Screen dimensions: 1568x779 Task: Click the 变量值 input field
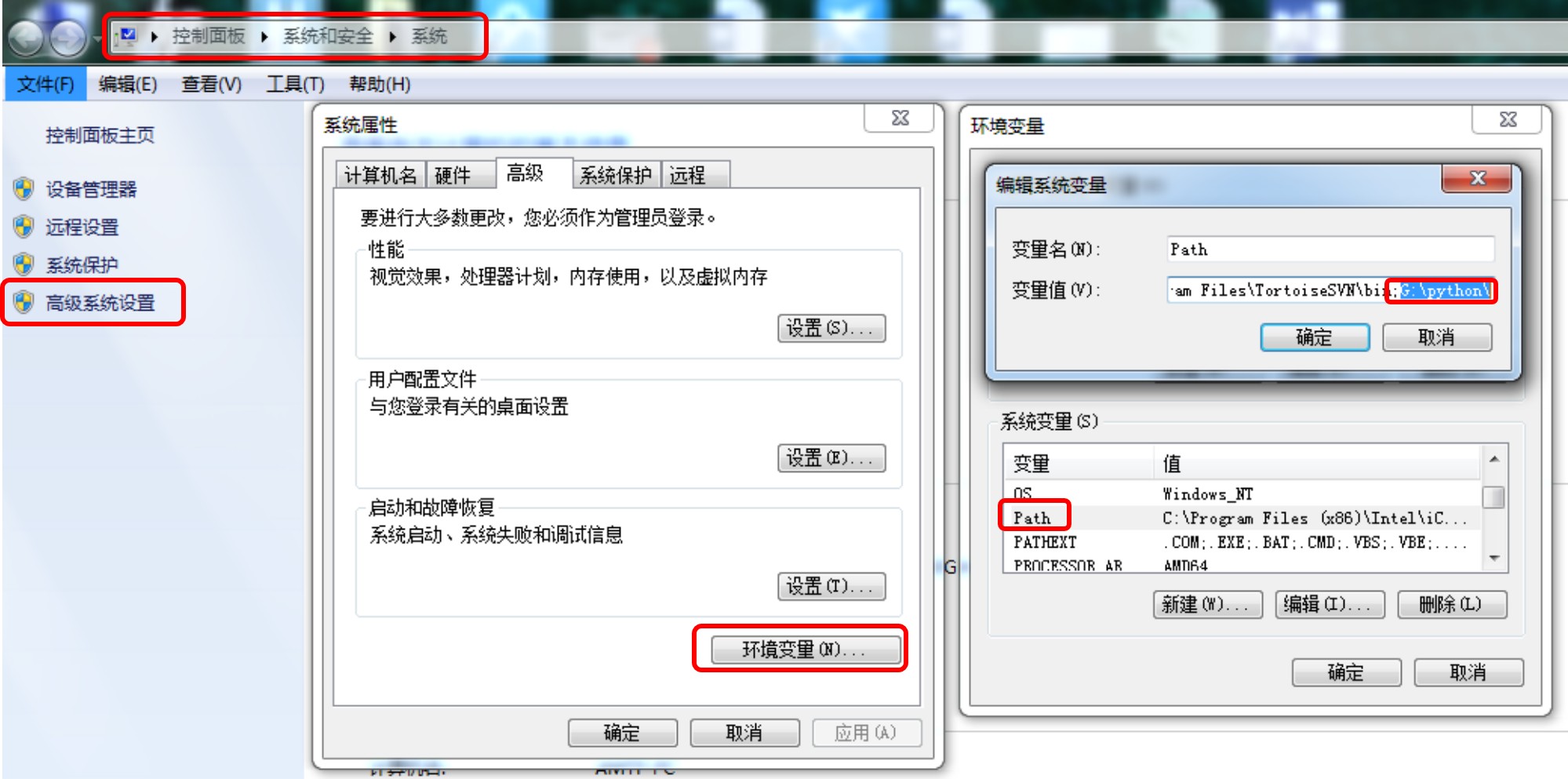coord(1330,290)
